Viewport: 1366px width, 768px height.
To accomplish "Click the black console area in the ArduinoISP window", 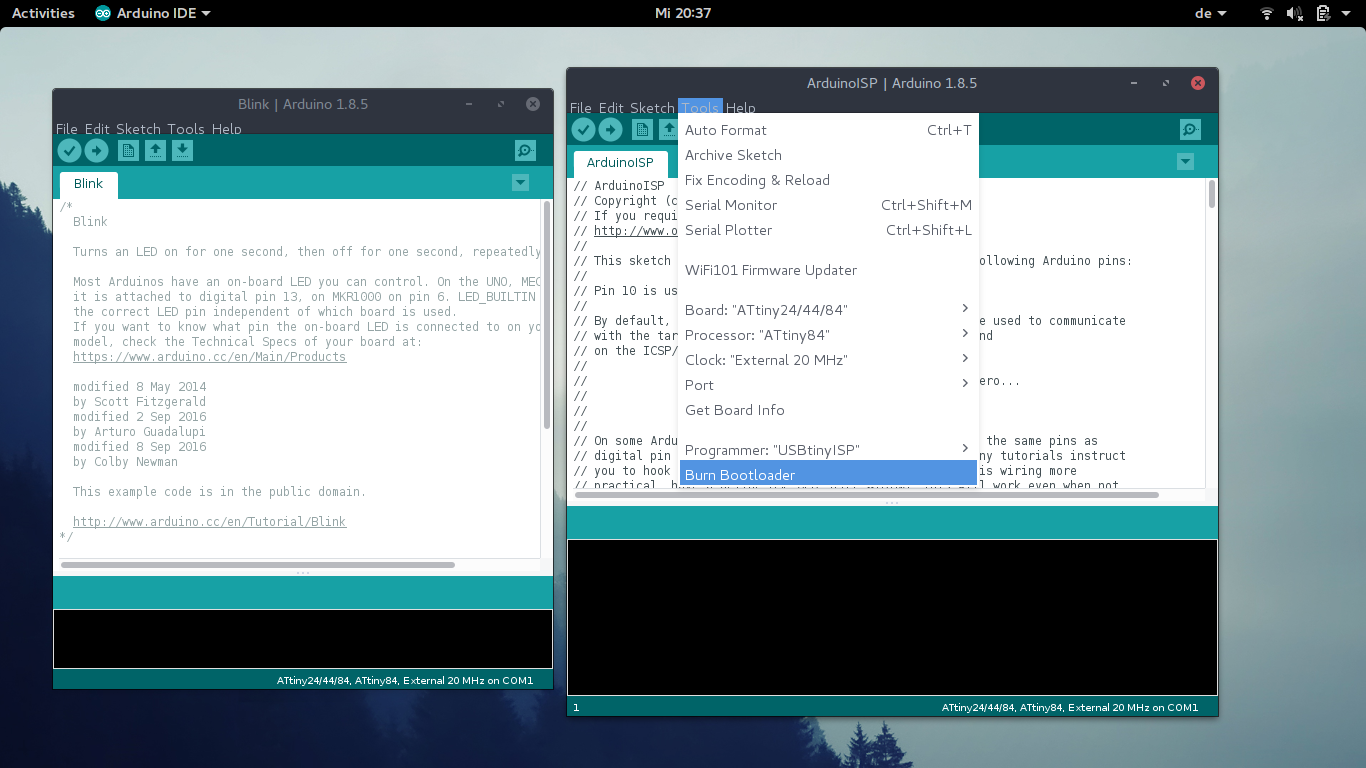I will point(892,617).
